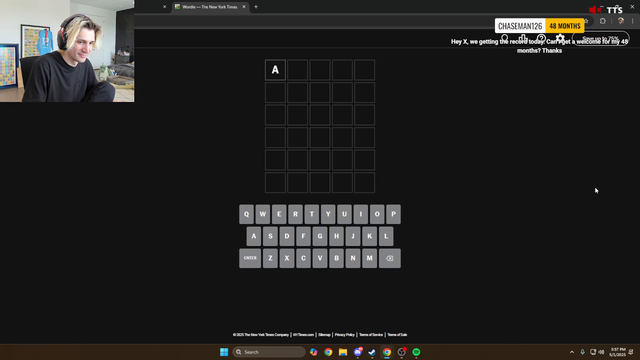This screenshot has width=640, height=360.
Task: Tap the G key on Wordle keyboard
Action: pyautogui.click(x=320, y=236)
